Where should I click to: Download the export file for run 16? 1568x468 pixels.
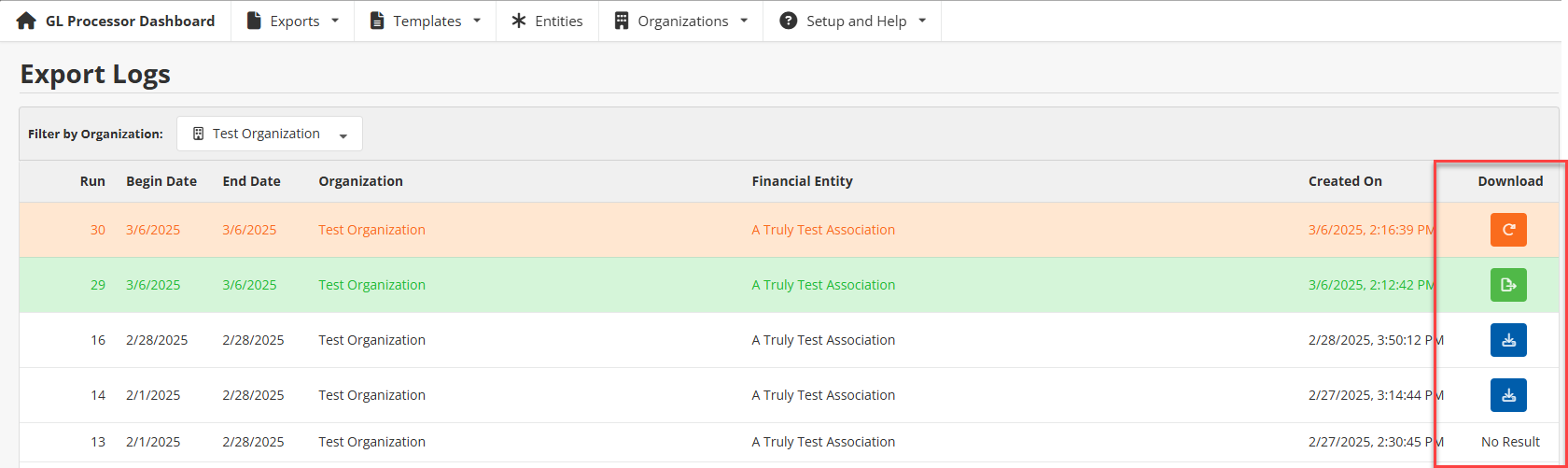coord(1507,340)
